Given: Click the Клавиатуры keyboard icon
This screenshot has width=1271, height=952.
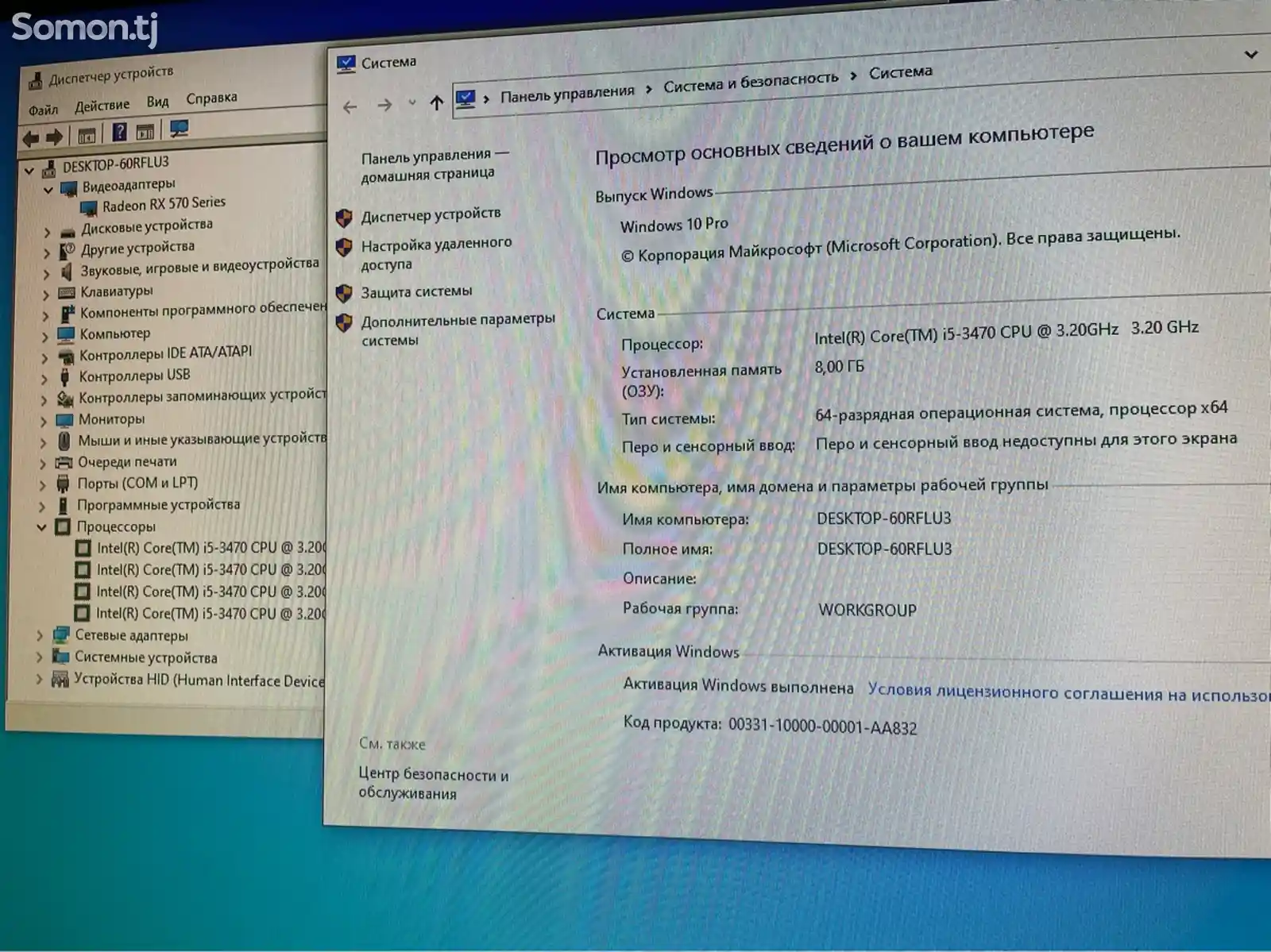Looking at the screenshot, I should click(x=67, y=294).
